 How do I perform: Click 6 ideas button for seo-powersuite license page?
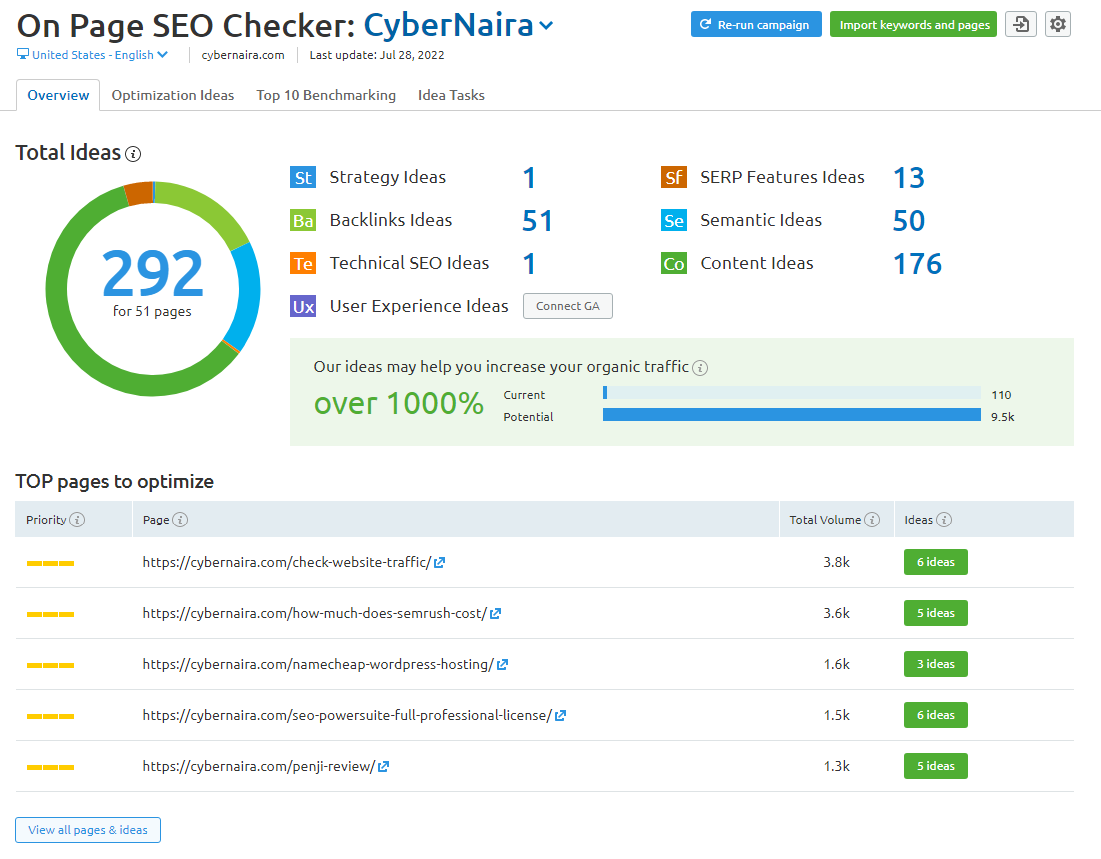click(x=935, y=715)
